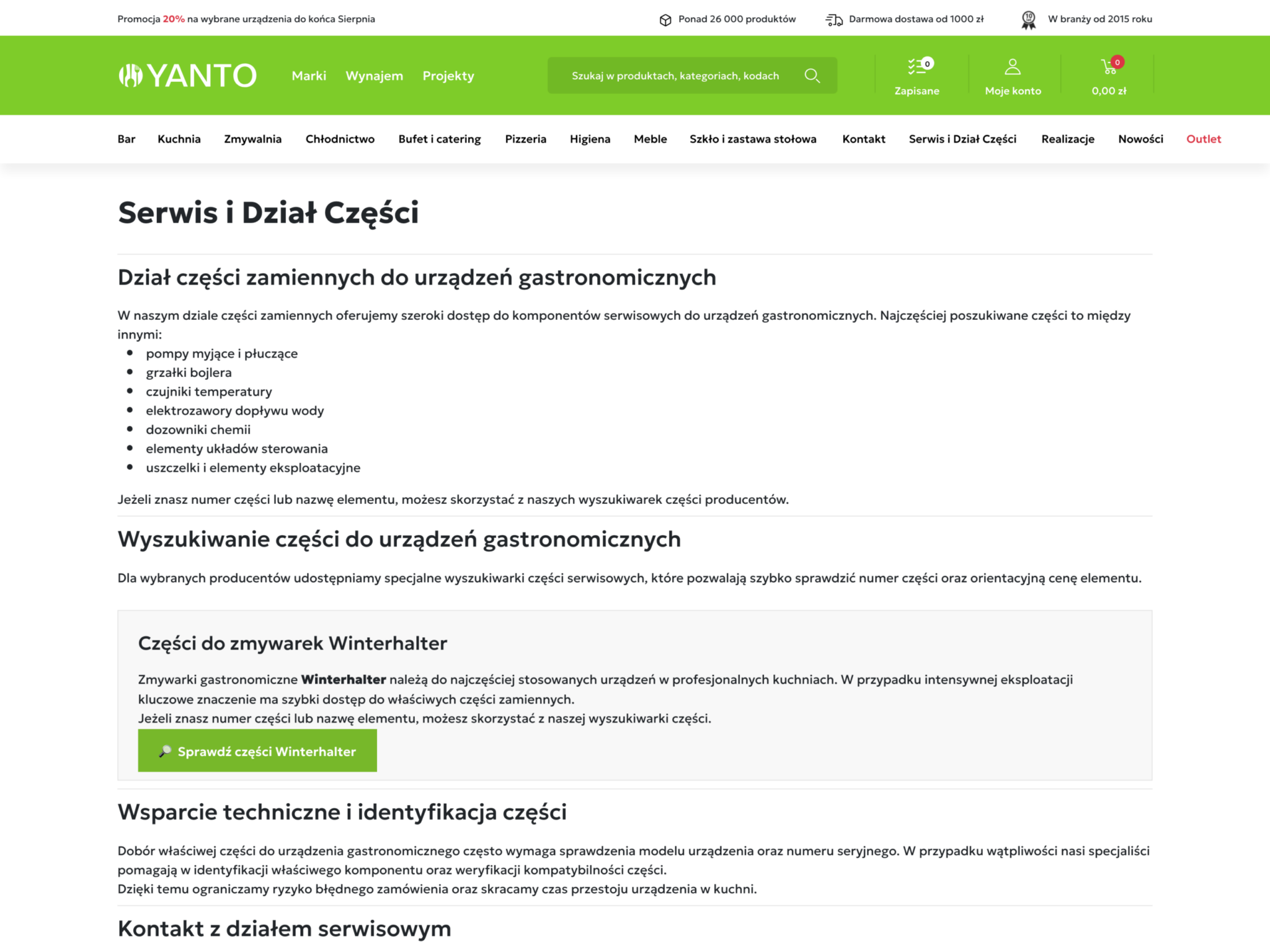Click Darmowa dostawa od 1000 zł text
The width and height of the screenshot is (1270, 952).
point(916,19)
